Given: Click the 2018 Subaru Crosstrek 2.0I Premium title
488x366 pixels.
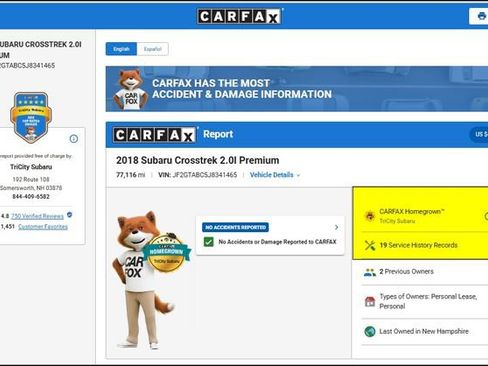Looking at the screenshot, I should [197, 160].
